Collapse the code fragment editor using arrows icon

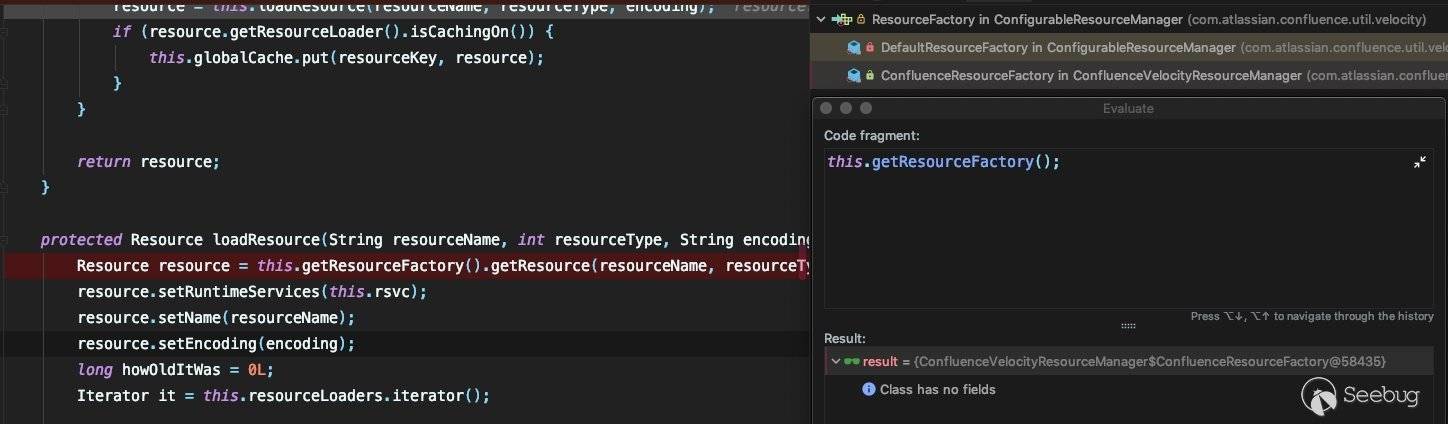pos(1419,162)
